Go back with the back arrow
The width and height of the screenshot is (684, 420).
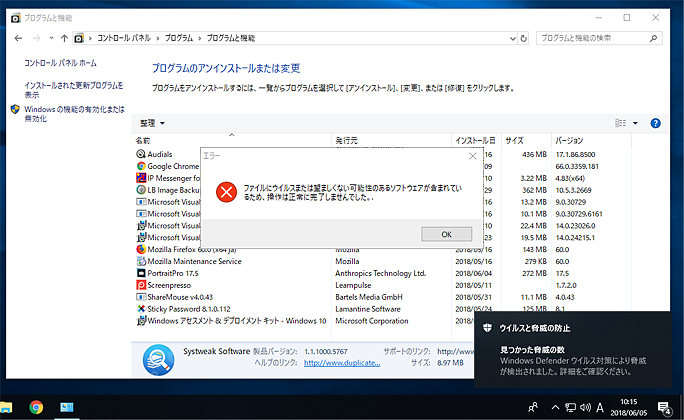[x=18, y=38]
